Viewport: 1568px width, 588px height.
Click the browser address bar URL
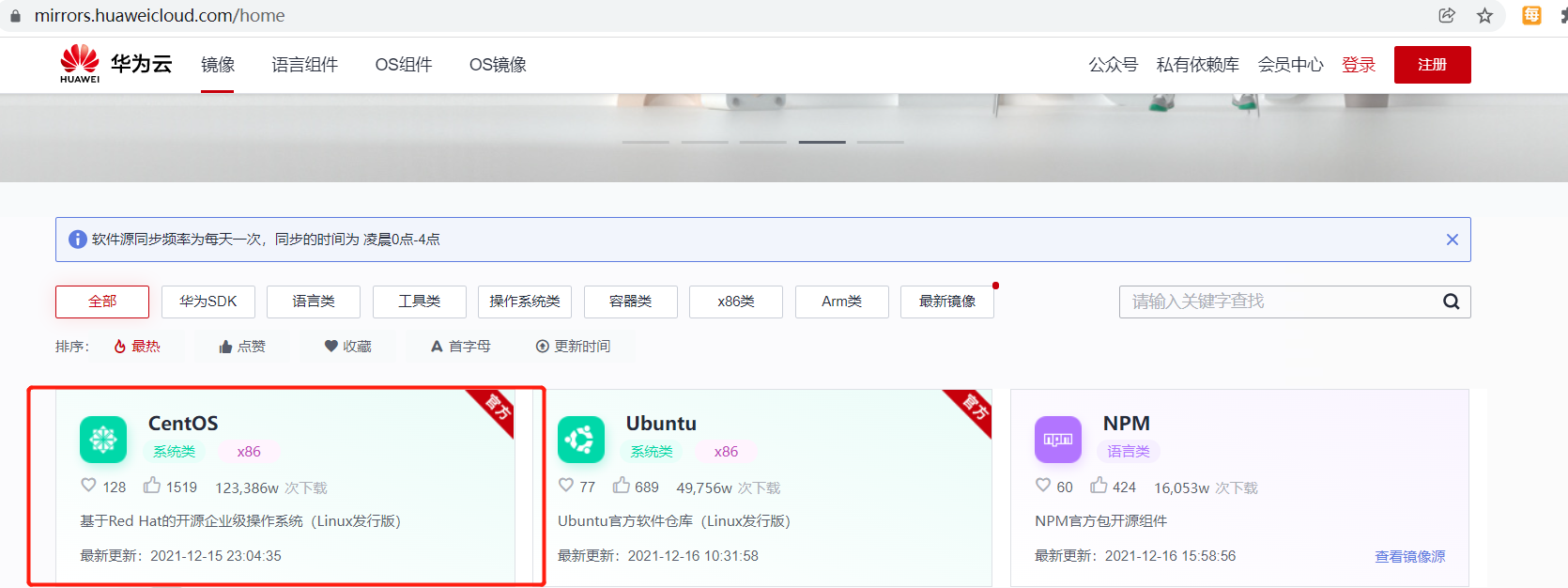[x=160, y=16]
